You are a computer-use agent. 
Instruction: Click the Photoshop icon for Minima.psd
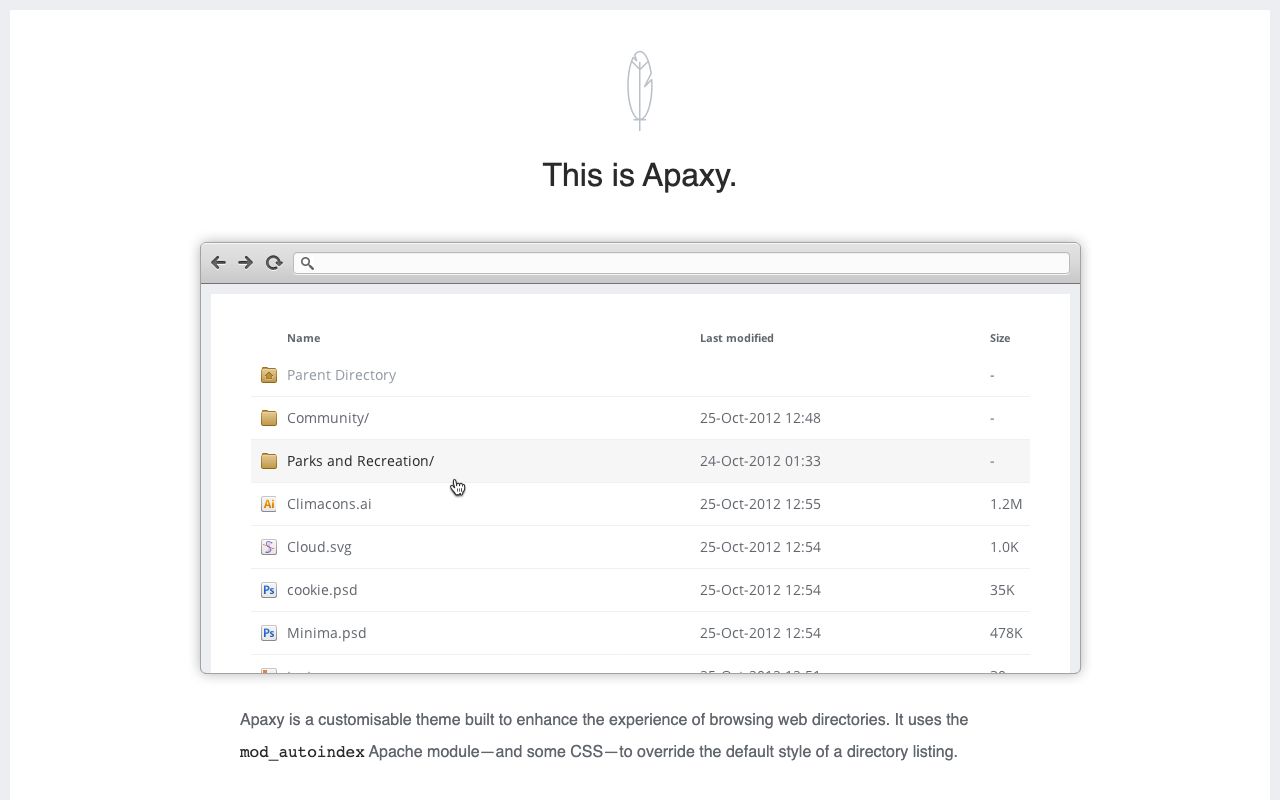268,633
